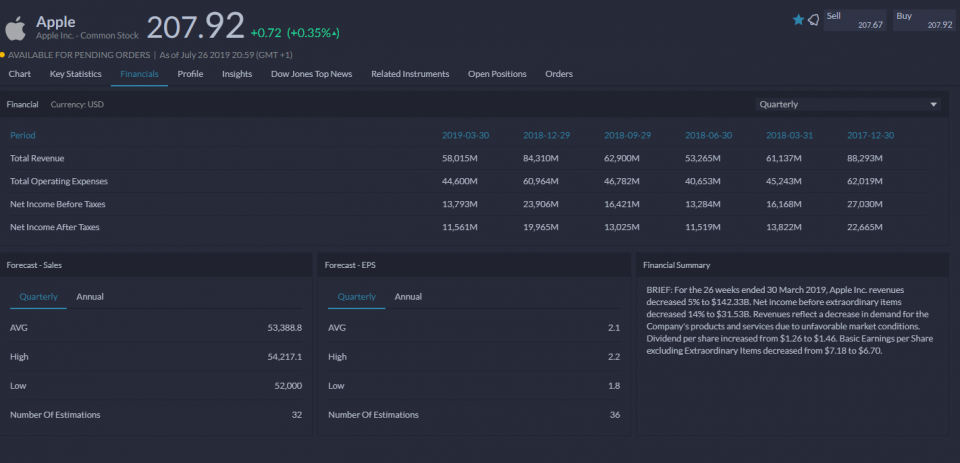Open the Quarterly period dropdown
Screen dimensions: 960x463
(x=848, y=104)
